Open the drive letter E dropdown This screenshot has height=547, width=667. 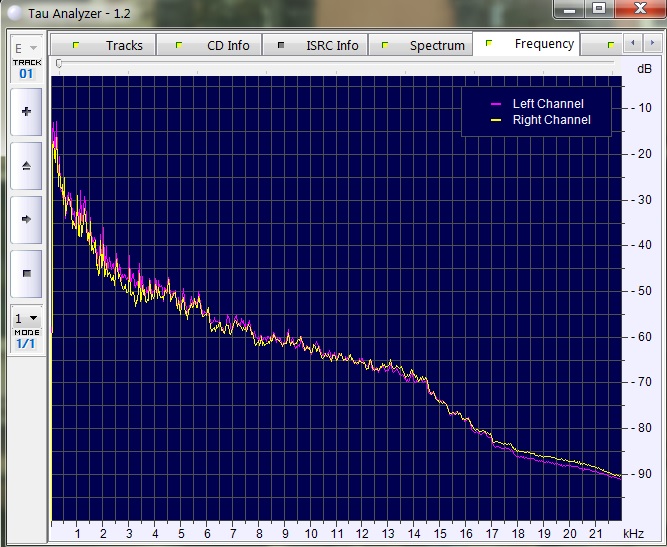pos(26,48)
